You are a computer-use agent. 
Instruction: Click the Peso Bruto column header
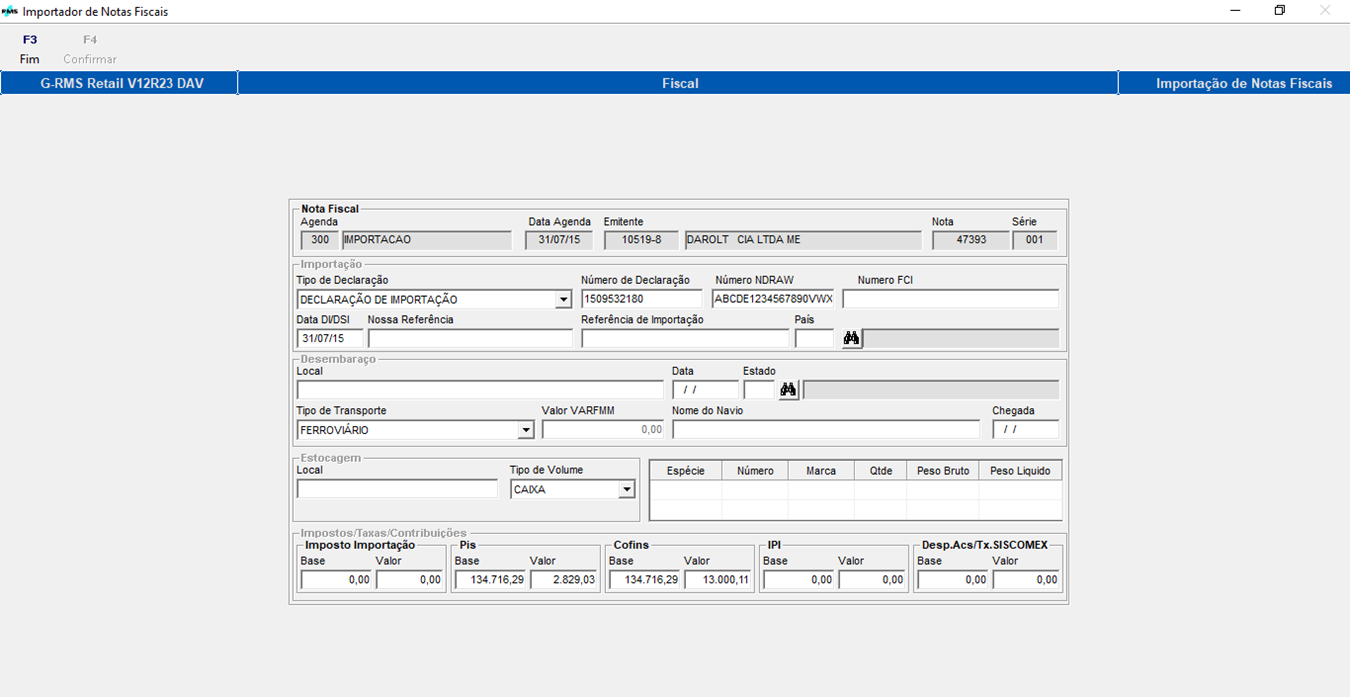(x=943, y=471)
